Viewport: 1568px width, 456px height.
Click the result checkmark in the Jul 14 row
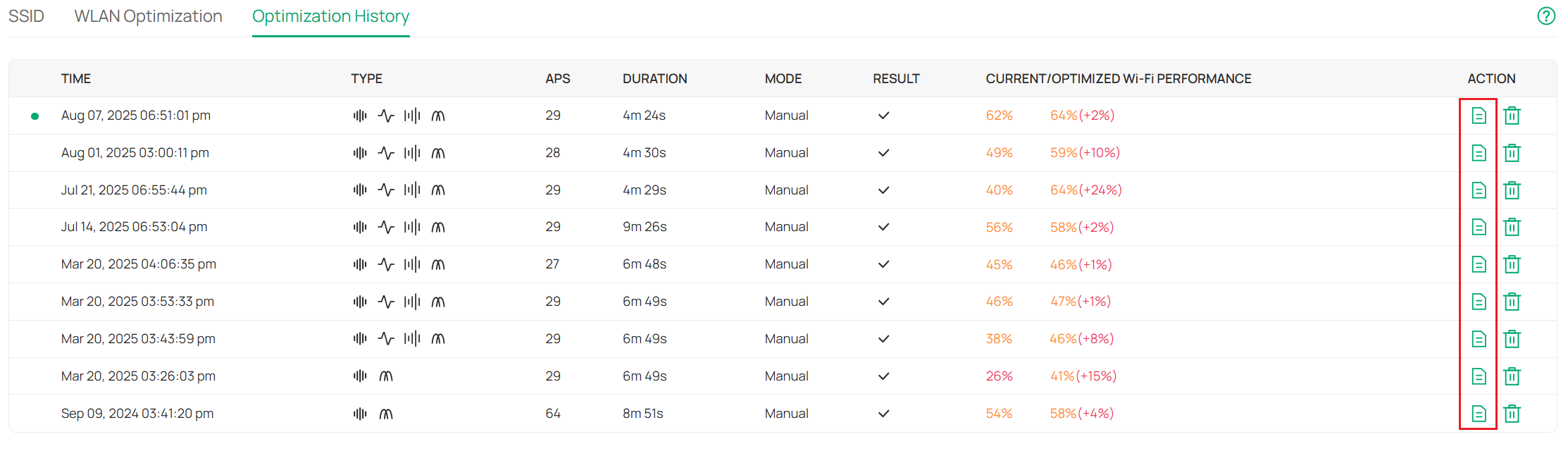(883, 227)
